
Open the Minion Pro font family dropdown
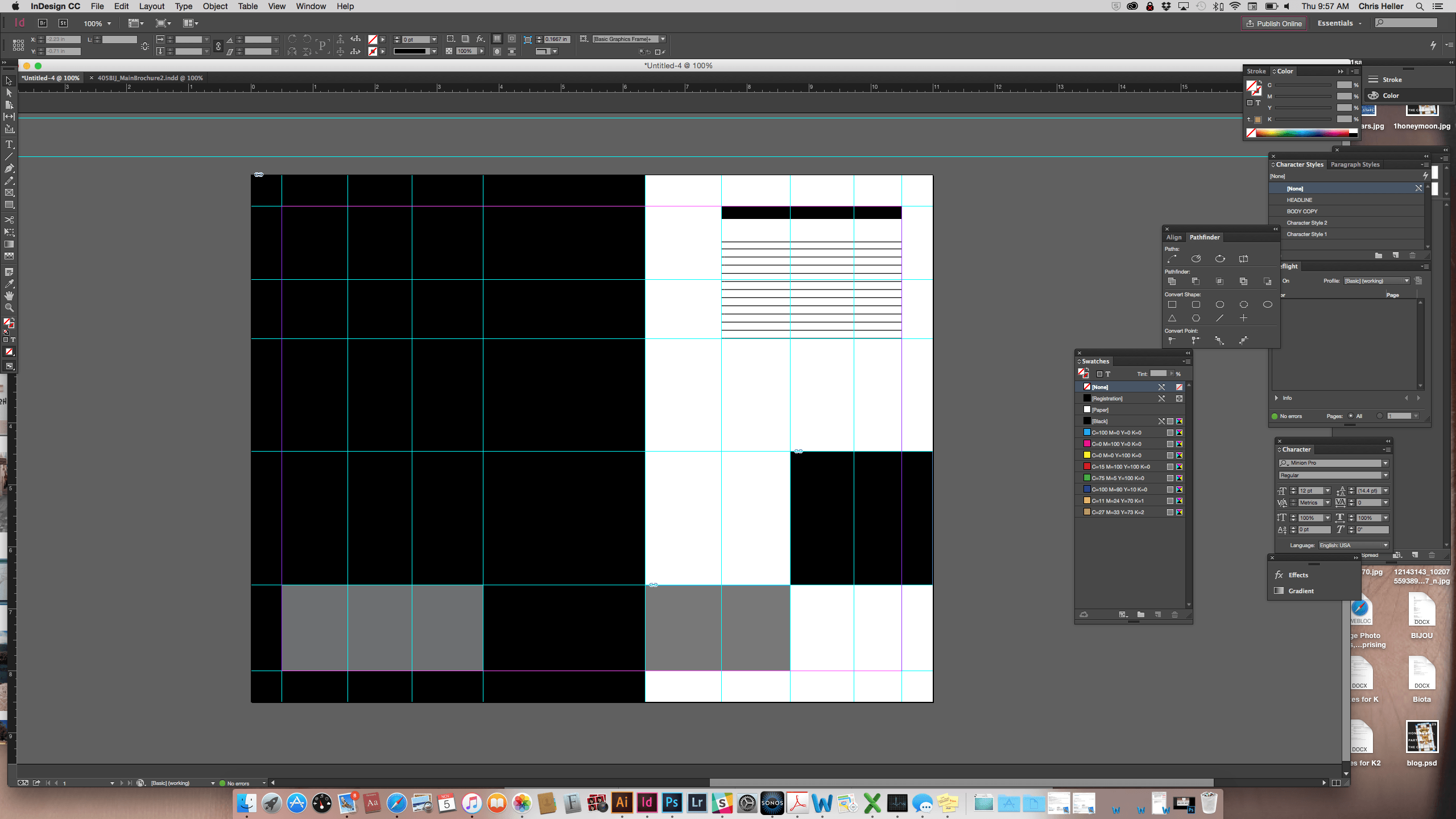tap(1385, 463)
